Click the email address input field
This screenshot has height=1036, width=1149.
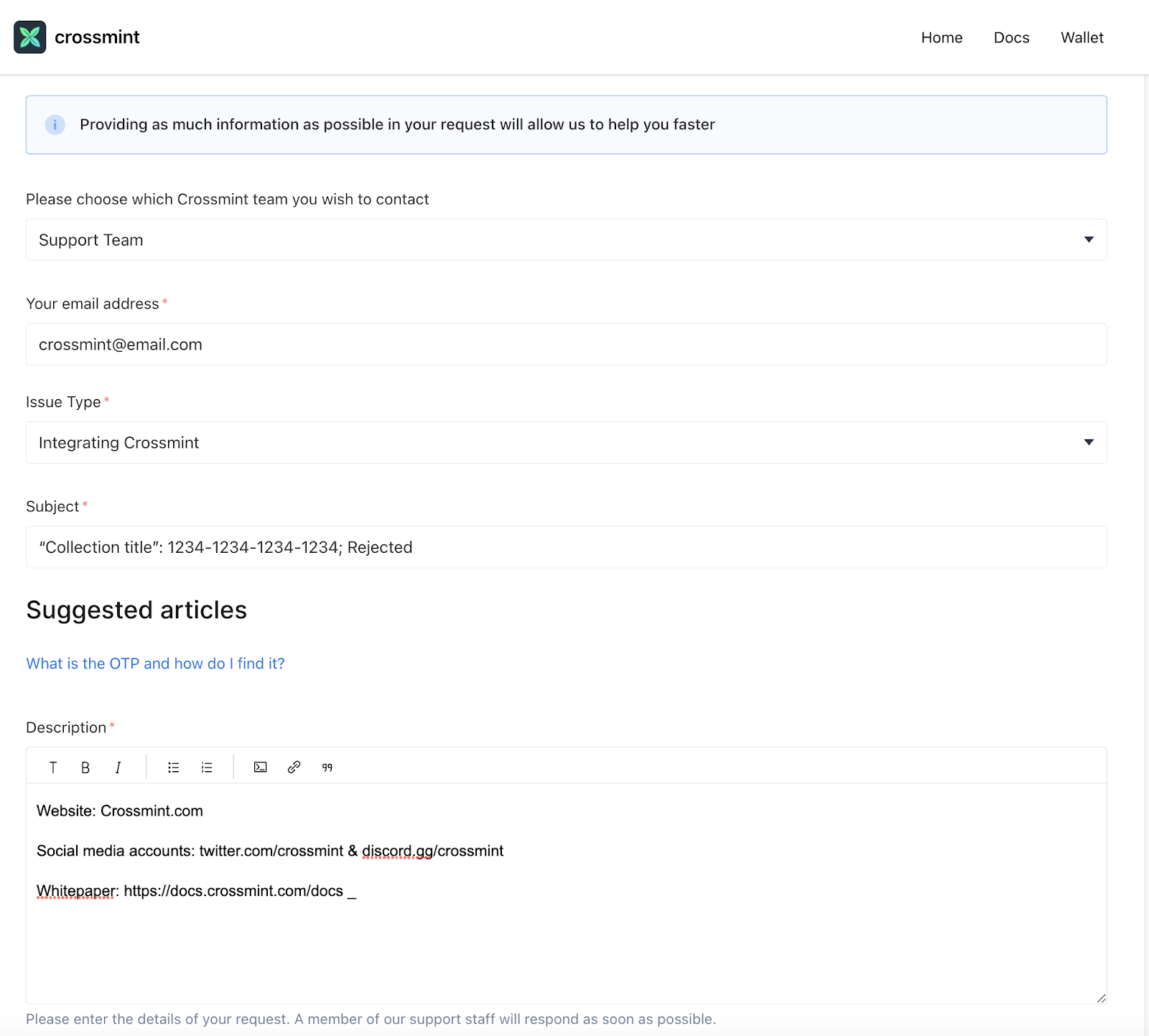click(x=566, y=345)
